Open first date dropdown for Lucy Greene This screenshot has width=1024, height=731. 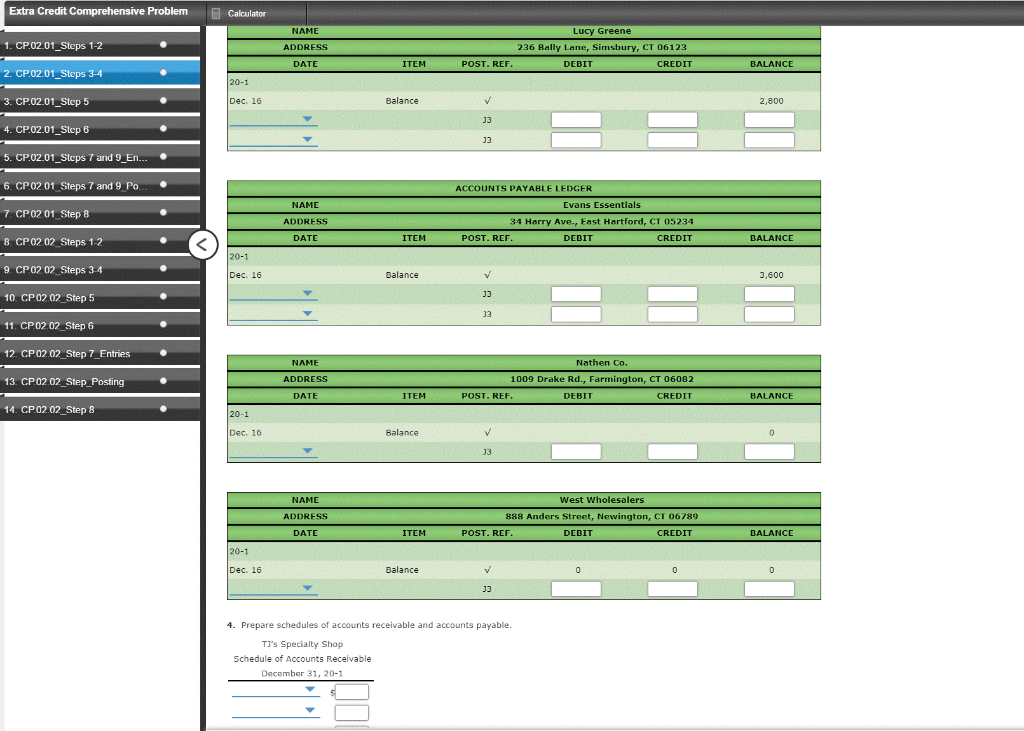(273, 120)
